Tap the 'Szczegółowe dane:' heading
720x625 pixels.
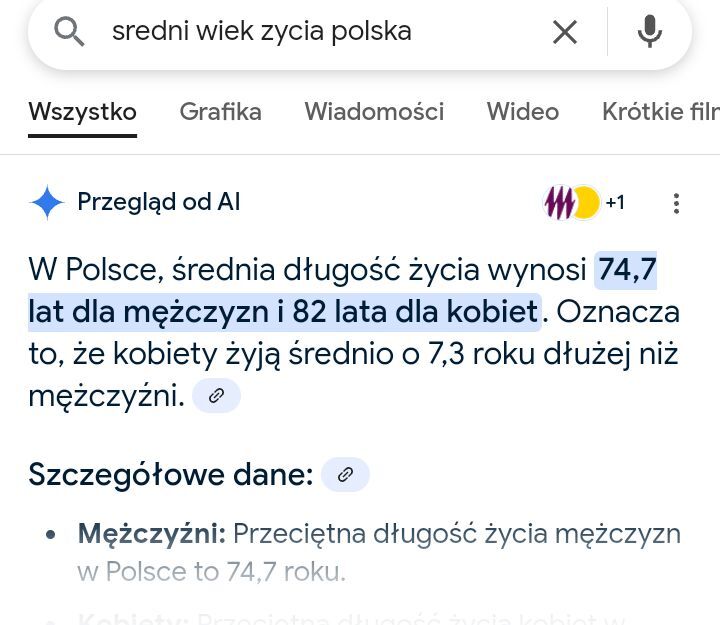tap(170, 474)
